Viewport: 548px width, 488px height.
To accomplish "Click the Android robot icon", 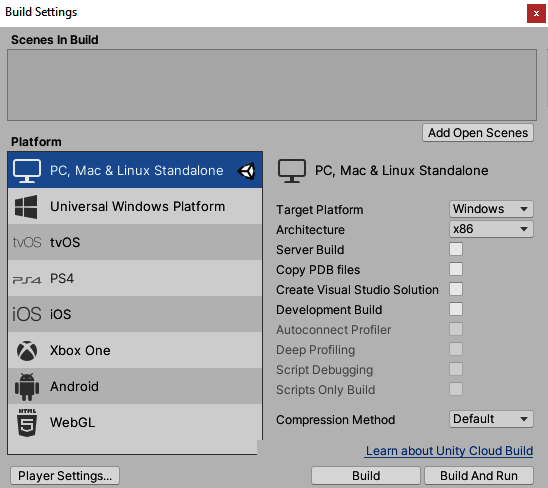I will (x=27, y=387).
